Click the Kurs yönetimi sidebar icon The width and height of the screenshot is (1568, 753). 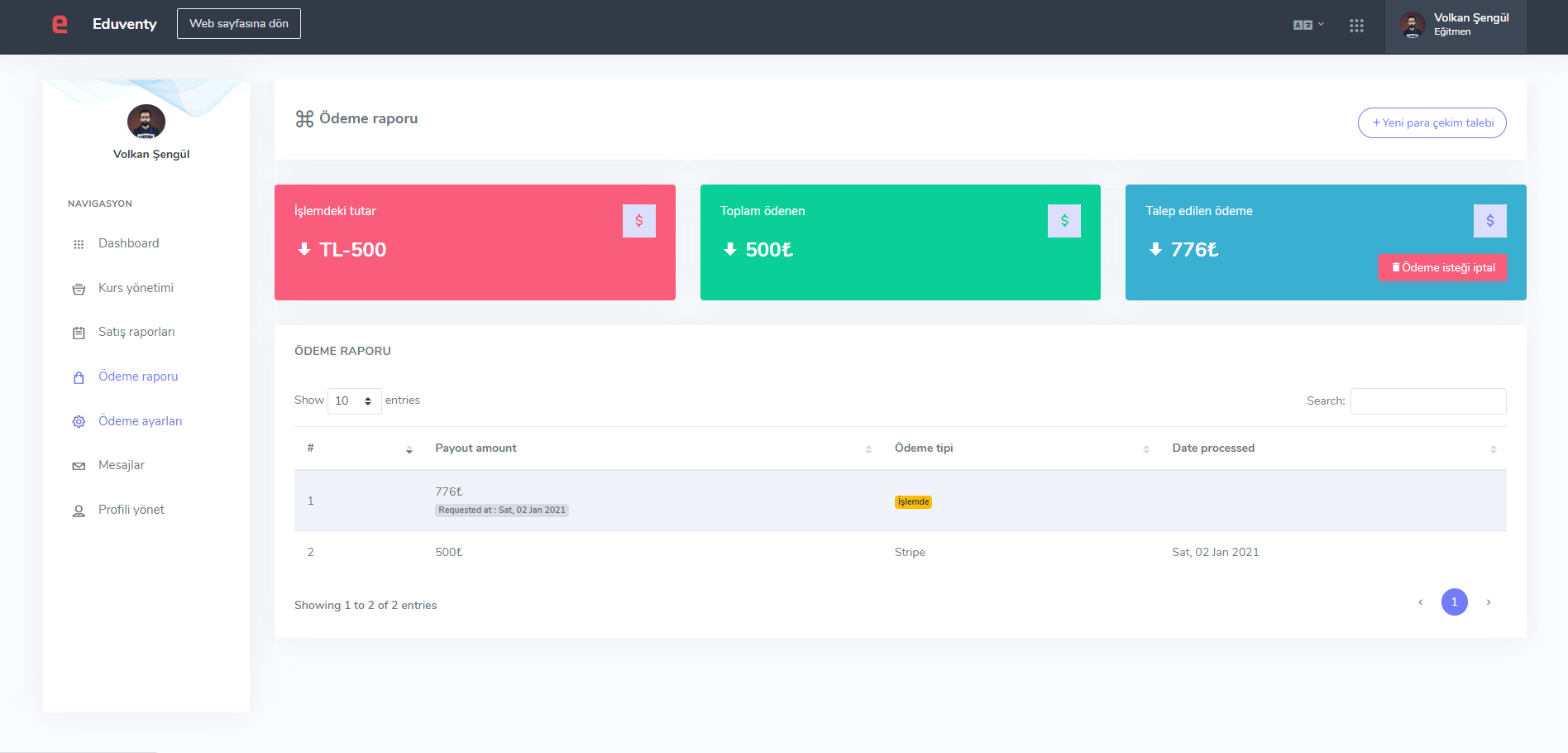click(79, 289)
